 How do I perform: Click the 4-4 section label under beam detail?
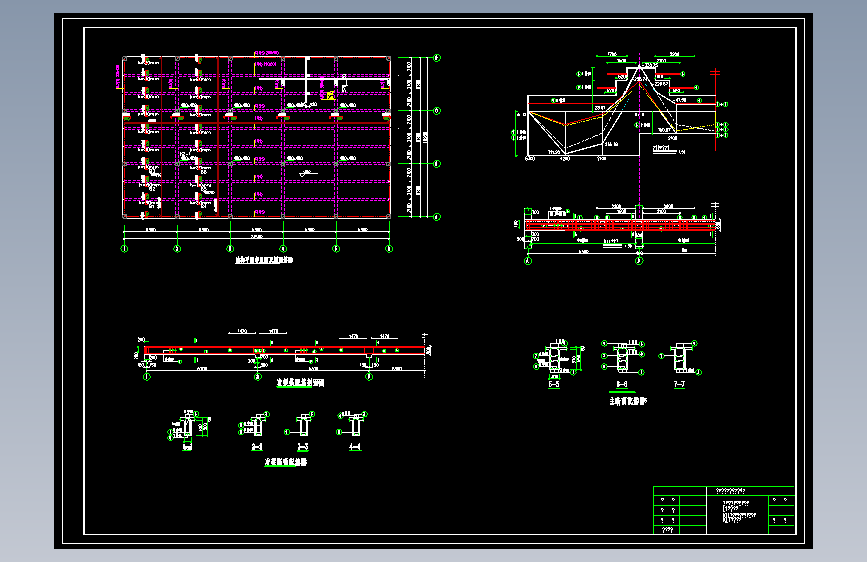tap(355, 447)
